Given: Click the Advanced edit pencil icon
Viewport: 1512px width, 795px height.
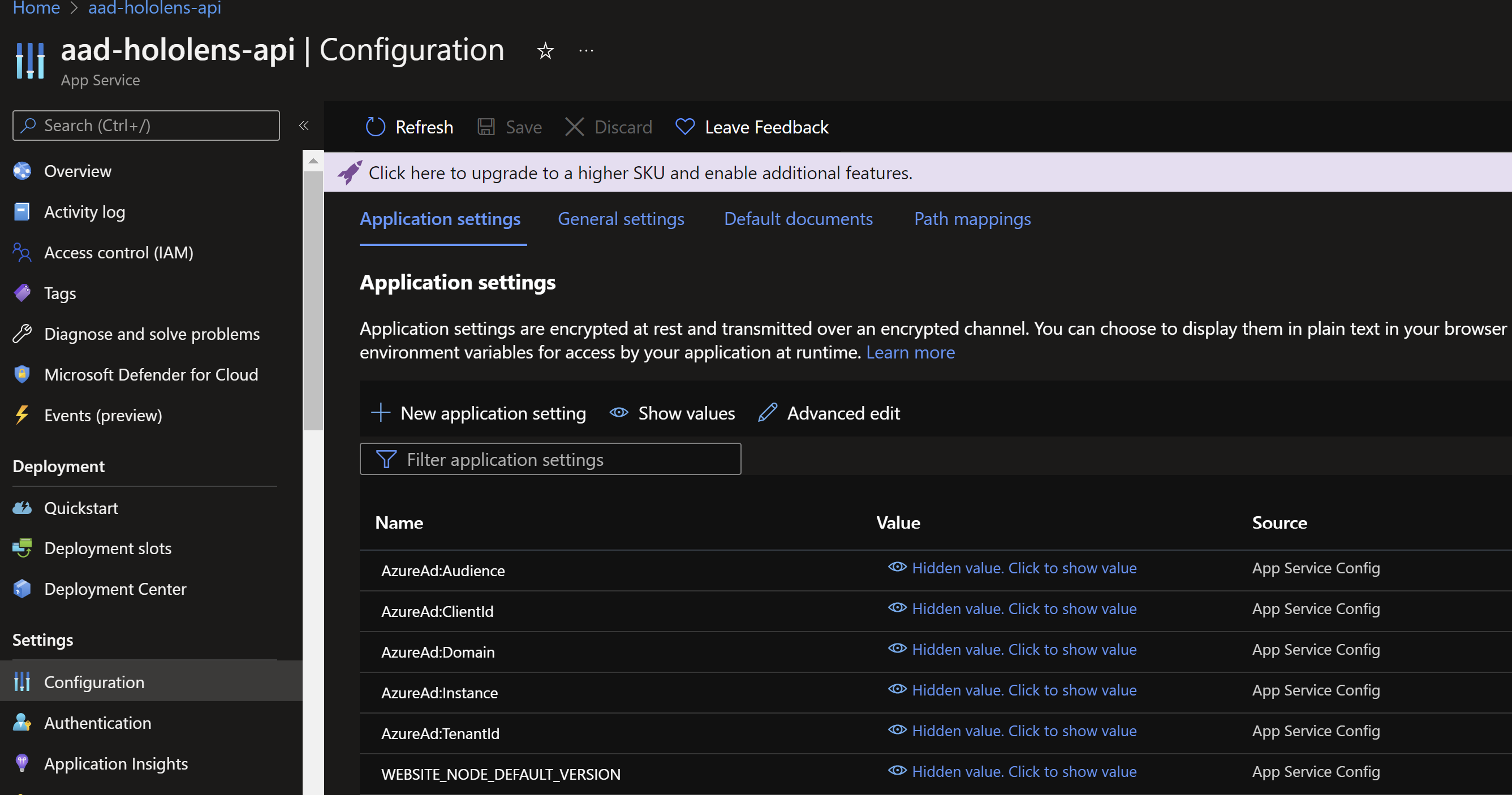Looking at the screenshot, I should point(768,412).
